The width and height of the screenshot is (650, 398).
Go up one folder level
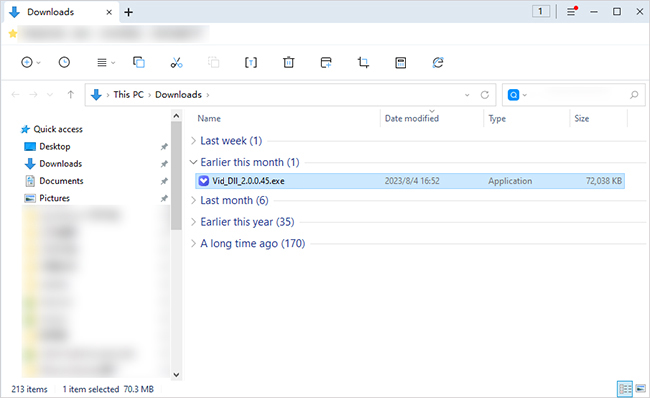point(70,95)
